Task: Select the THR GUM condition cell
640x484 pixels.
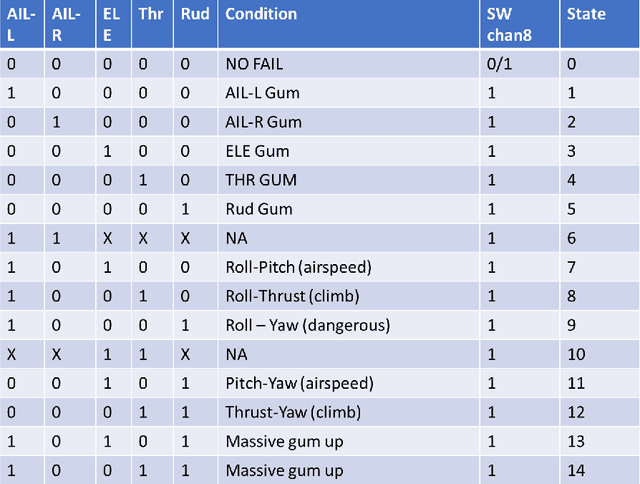Action: [260, 180]
